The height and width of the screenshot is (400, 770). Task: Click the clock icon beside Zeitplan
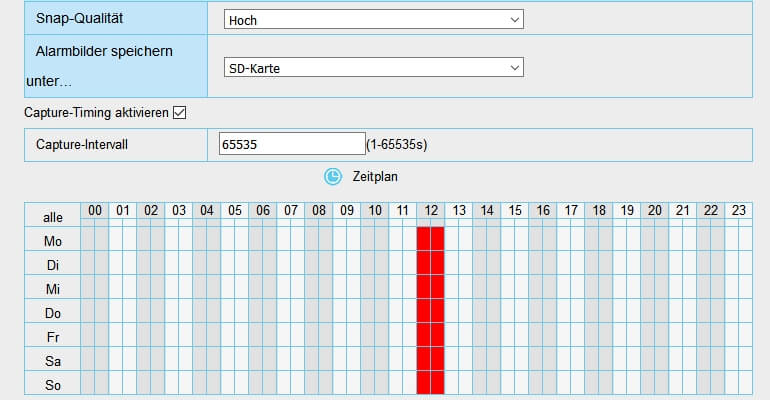point(332,176)
